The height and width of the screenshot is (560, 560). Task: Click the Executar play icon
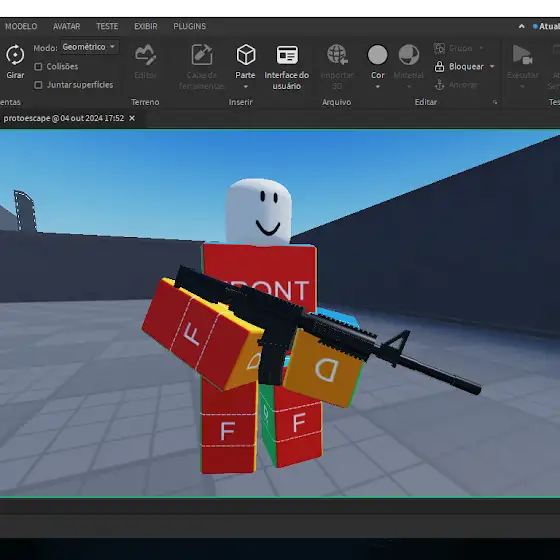522,54
